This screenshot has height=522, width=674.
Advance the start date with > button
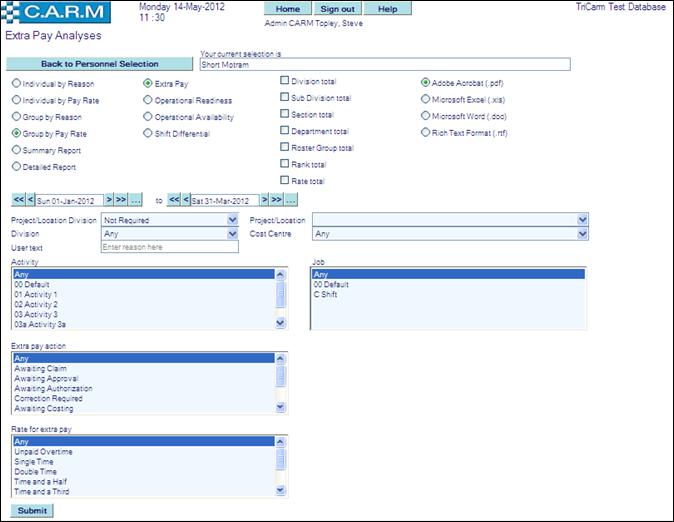(109, 200)
